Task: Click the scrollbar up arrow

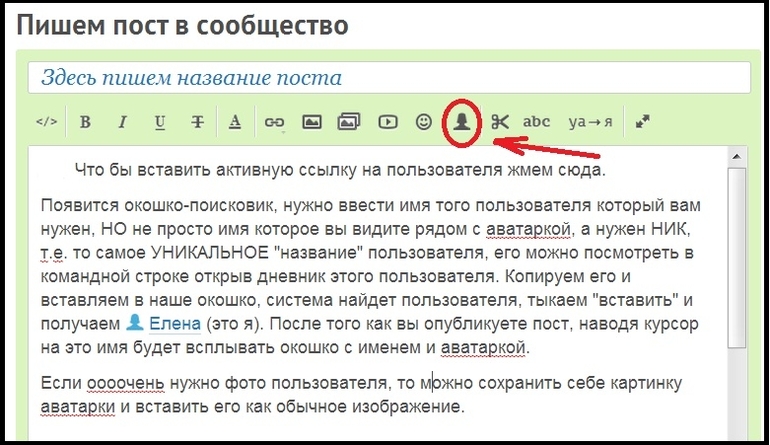Action: [x=736, y=157]
